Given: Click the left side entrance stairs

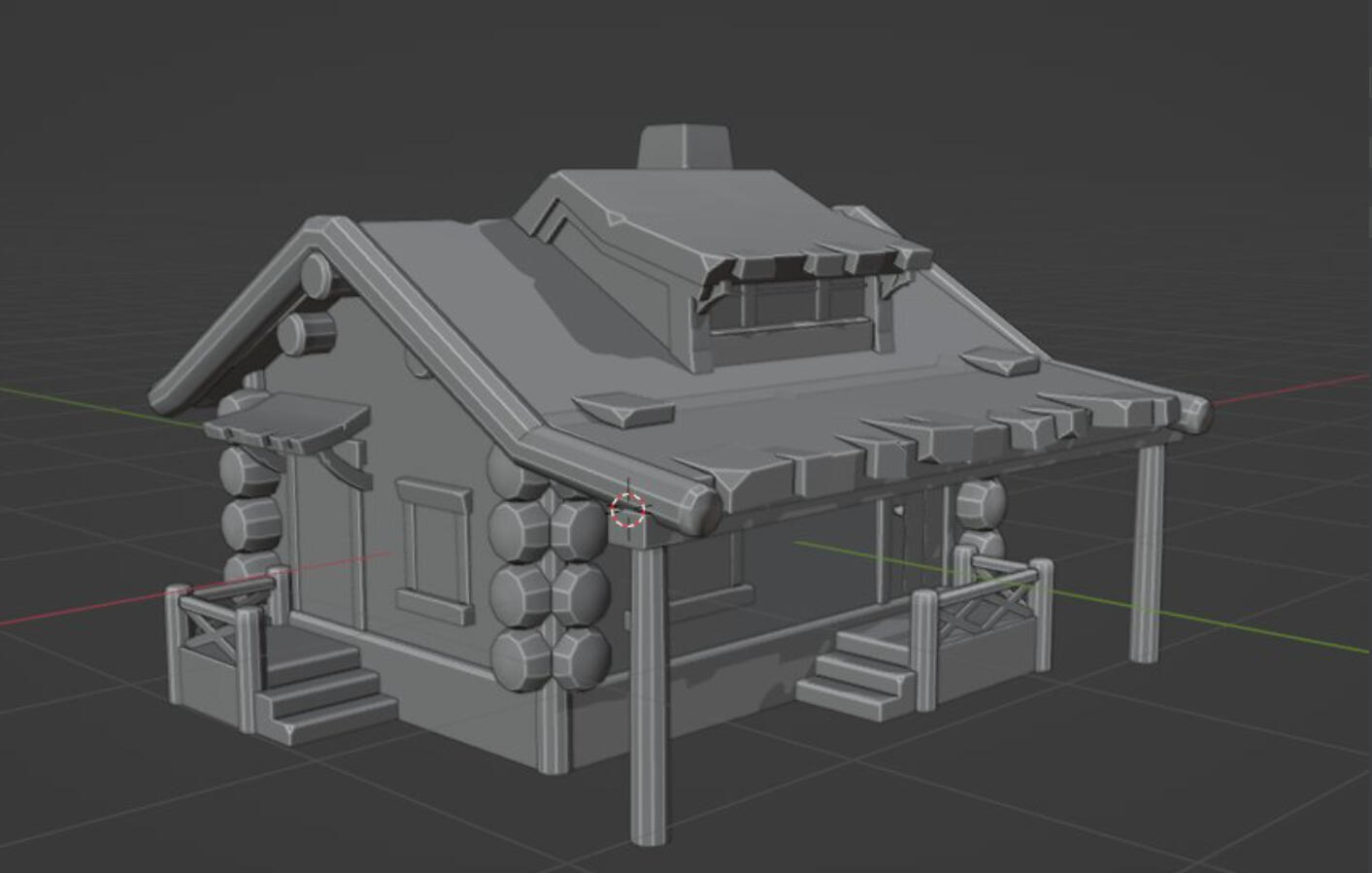Looking at the screenshot, I should [318, 688].
